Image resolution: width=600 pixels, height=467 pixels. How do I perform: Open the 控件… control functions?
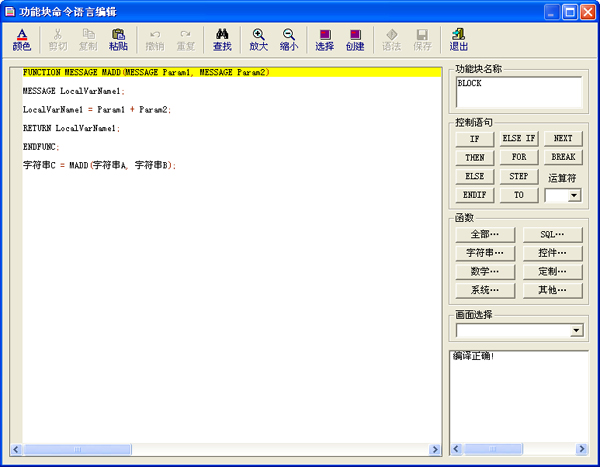click(x=553, y=253)
